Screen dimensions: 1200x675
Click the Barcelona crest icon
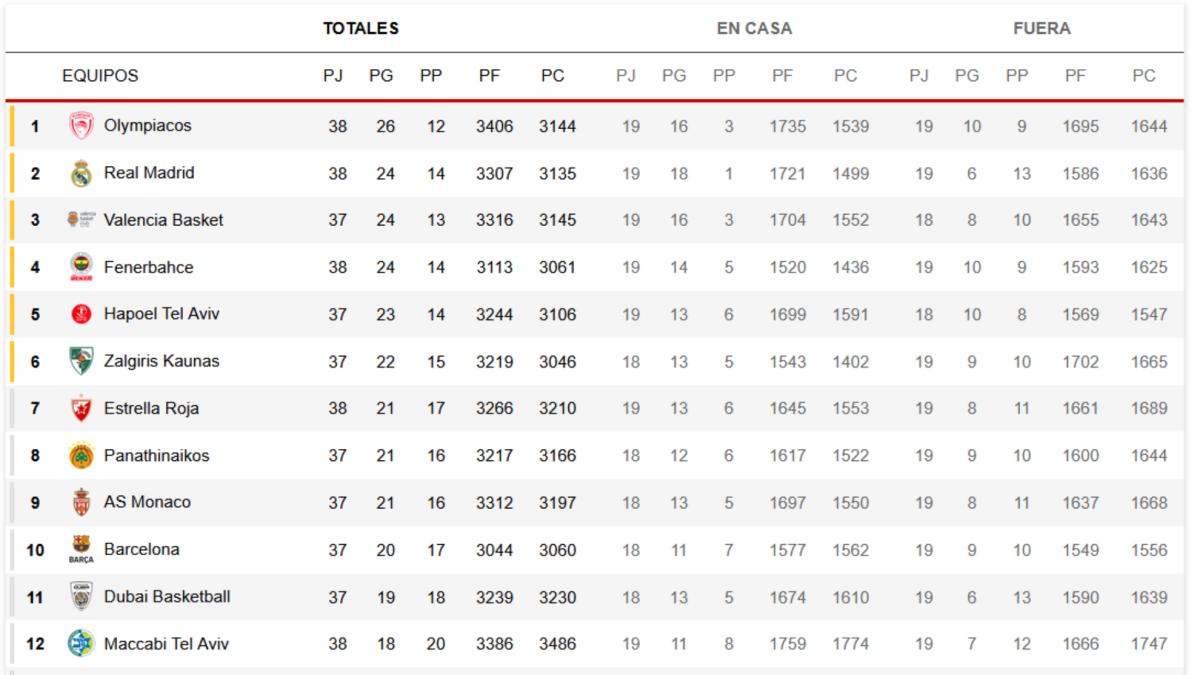point(80,549)
